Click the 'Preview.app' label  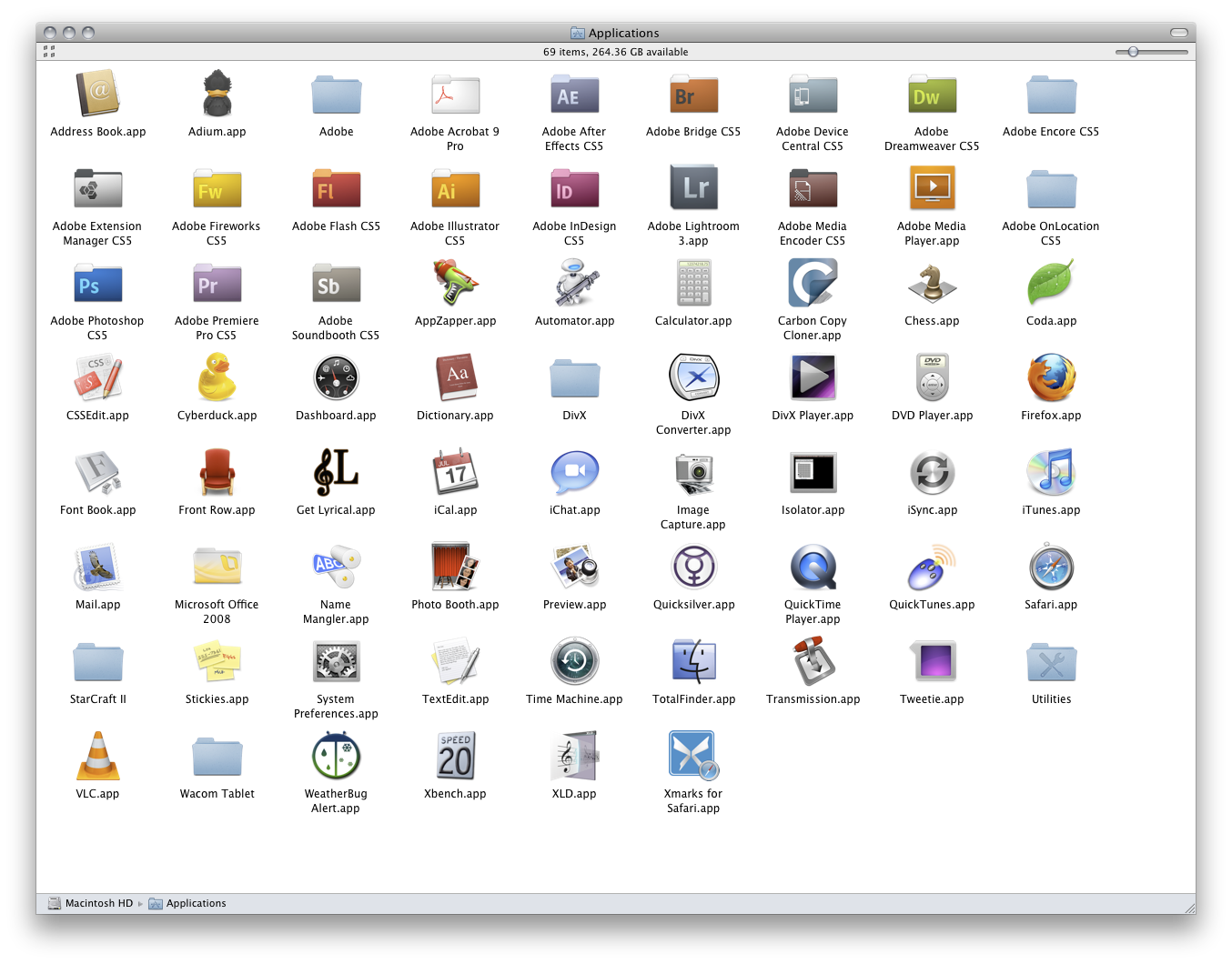coord(574,605)
